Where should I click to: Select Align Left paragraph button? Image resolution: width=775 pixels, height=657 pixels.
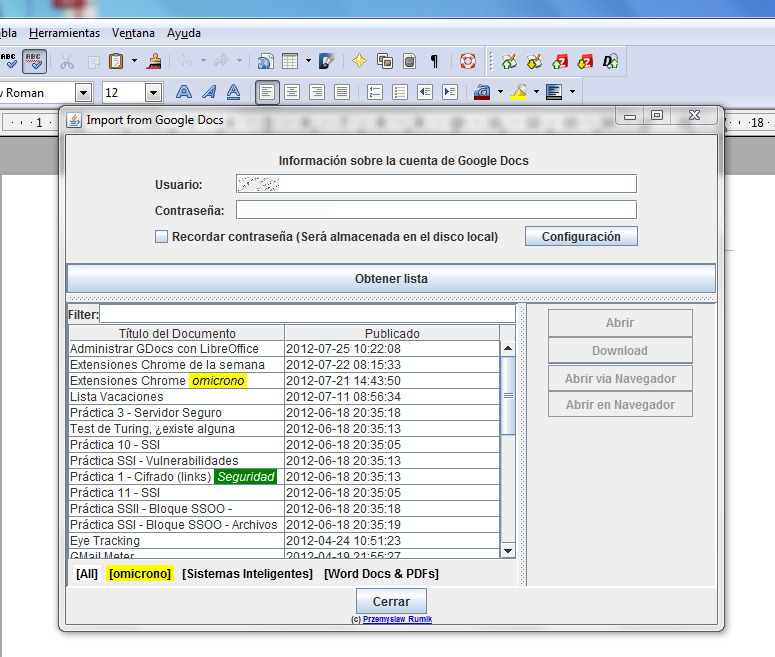pos(267,92)
